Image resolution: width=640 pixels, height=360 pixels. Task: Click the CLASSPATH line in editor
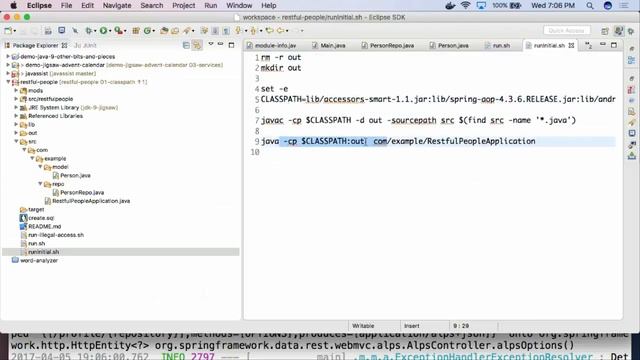[438, 100]
